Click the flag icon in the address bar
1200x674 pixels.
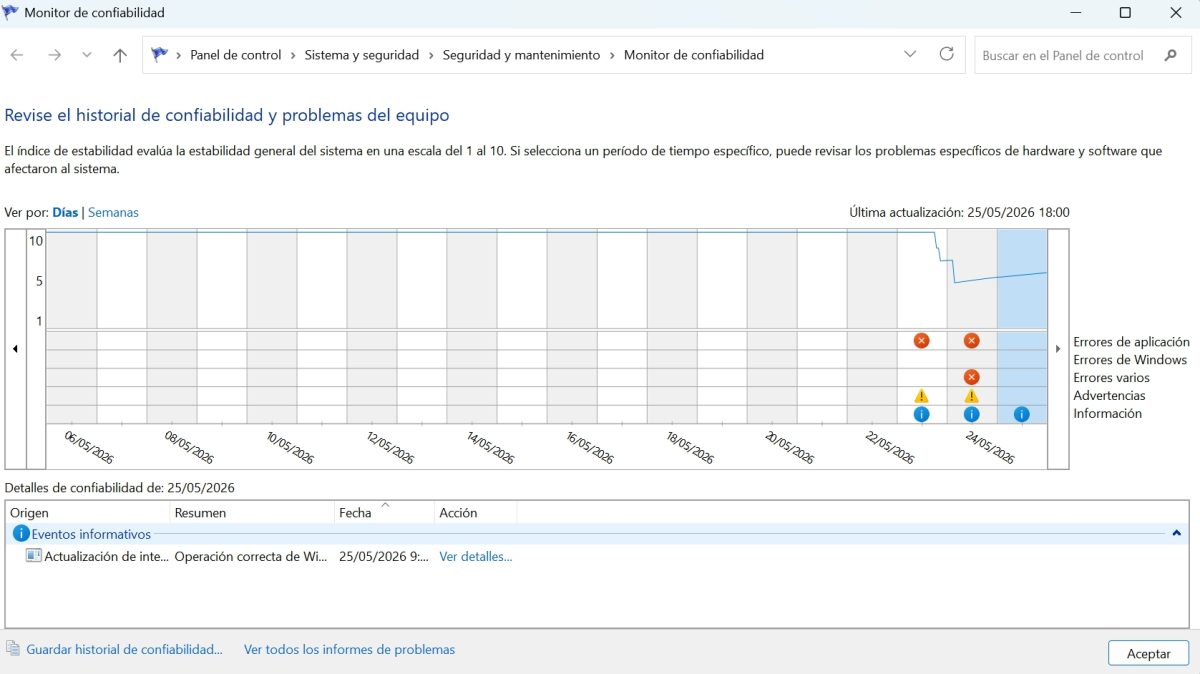(159, 55)
